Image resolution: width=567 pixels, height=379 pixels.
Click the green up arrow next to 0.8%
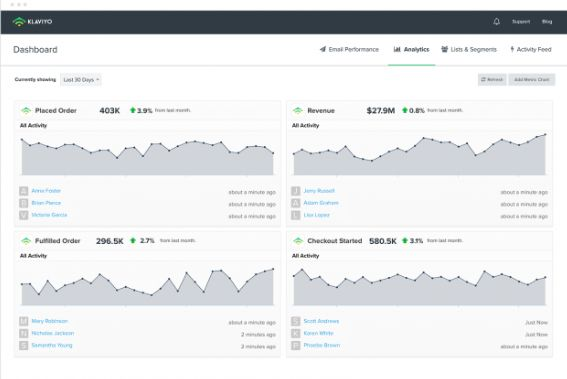405,110
